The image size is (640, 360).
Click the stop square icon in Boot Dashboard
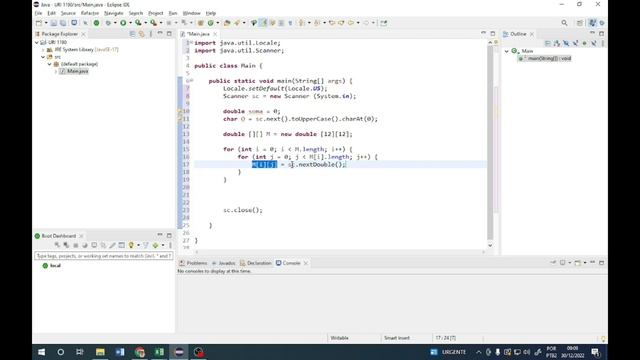(x=76, y=245)
